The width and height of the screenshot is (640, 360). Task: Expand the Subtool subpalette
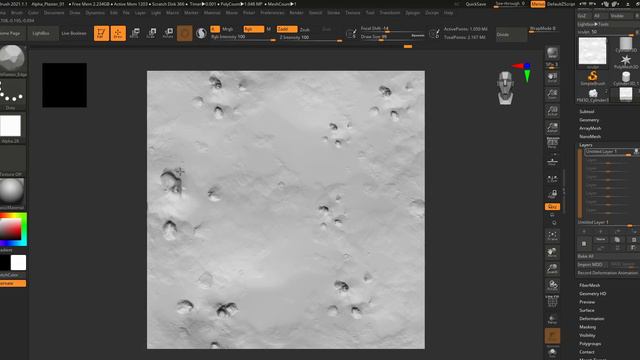point(587,111)
